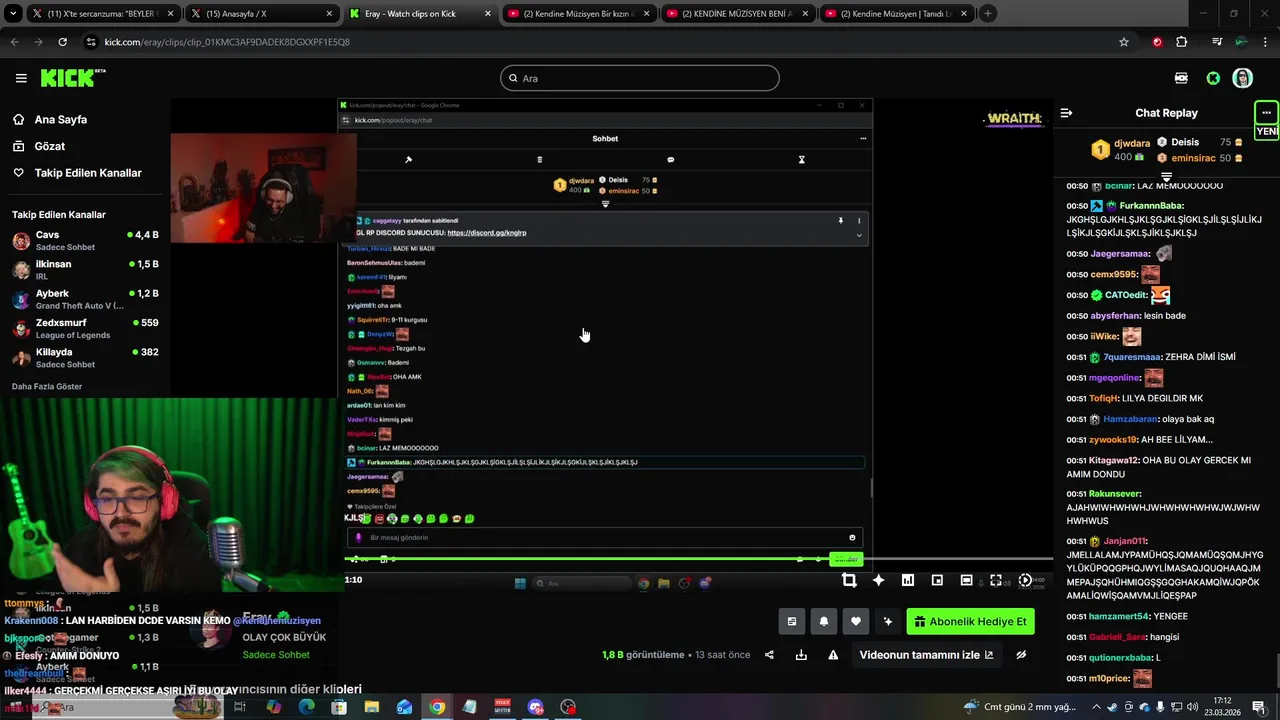Toggle channel notifications with the bell button
This screenshot has height=720, width=1280.
(x=824, y=621)
